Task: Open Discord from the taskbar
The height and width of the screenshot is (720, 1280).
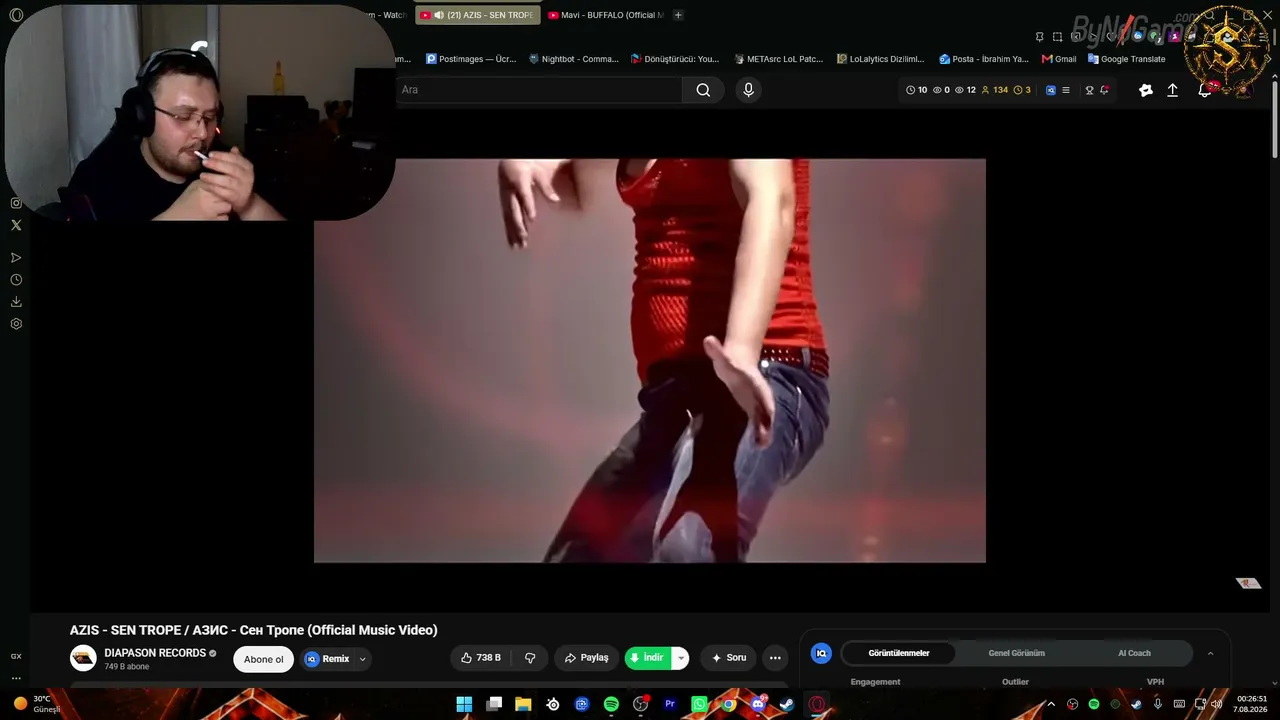Action: tap(758, 704)
